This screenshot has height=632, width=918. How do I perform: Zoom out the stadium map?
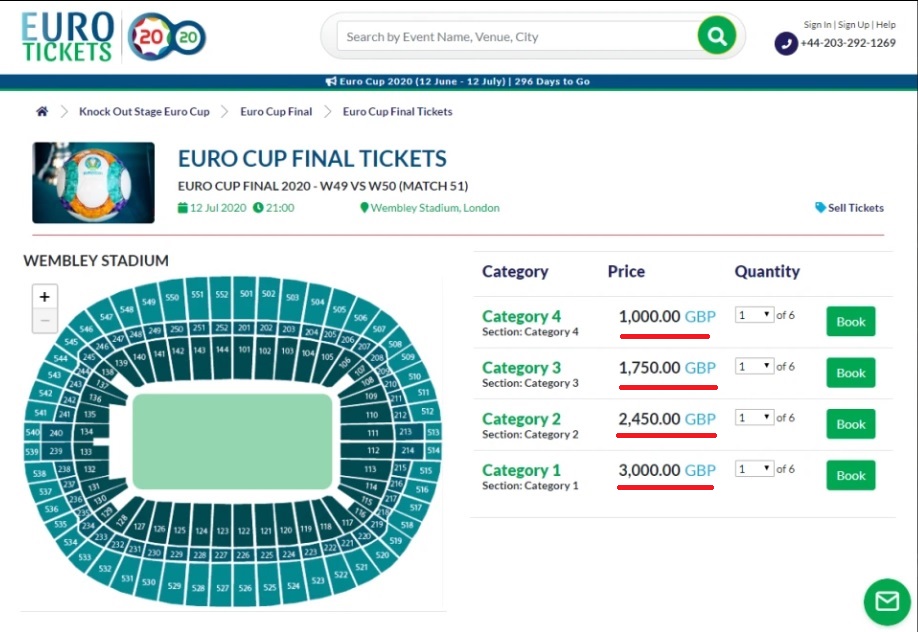click(44, 321)
